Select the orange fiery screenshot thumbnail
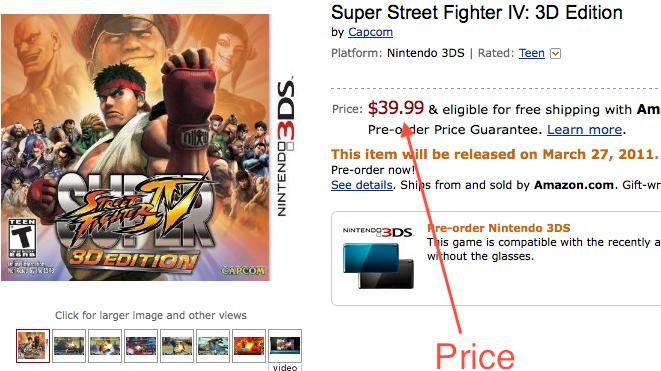This screenshot has width=661, height=371. tap(249, 346)
